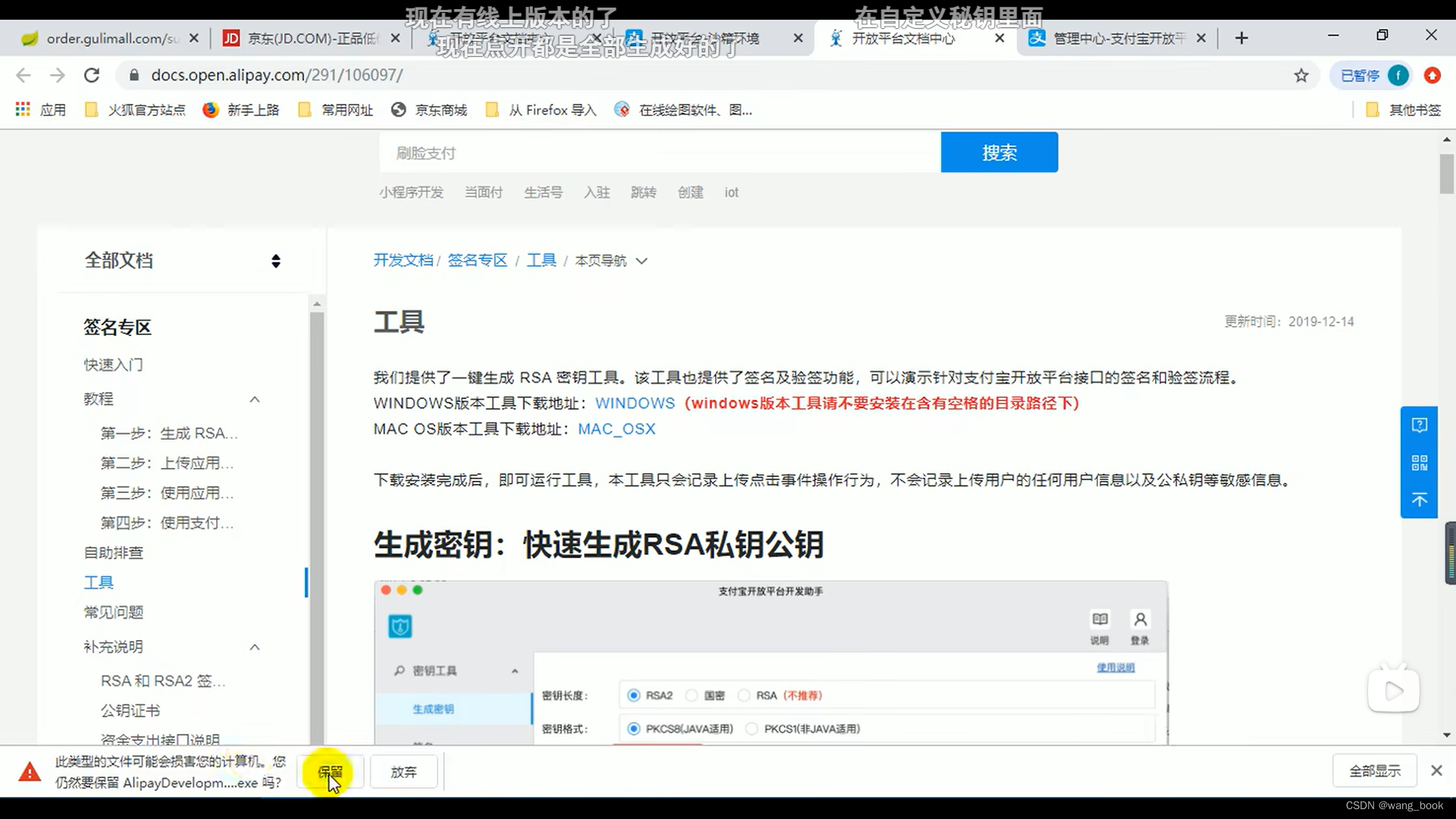Image resolution: width=1456 pixels, height=819 pixels.
Task: Click the site lock icon in address bar
Action: (134, 75)
